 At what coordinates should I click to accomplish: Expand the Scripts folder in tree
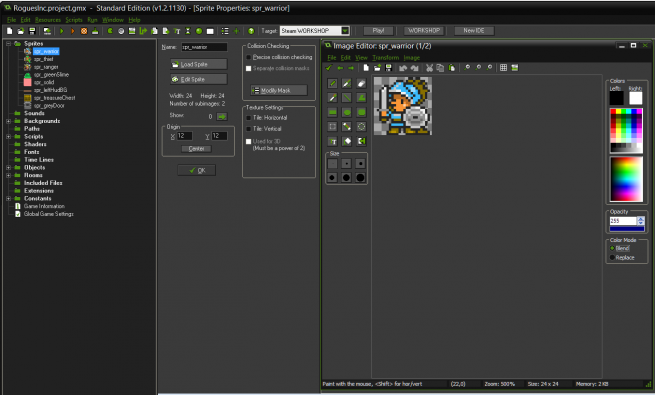pyautogui.click(x=8, y=137)
